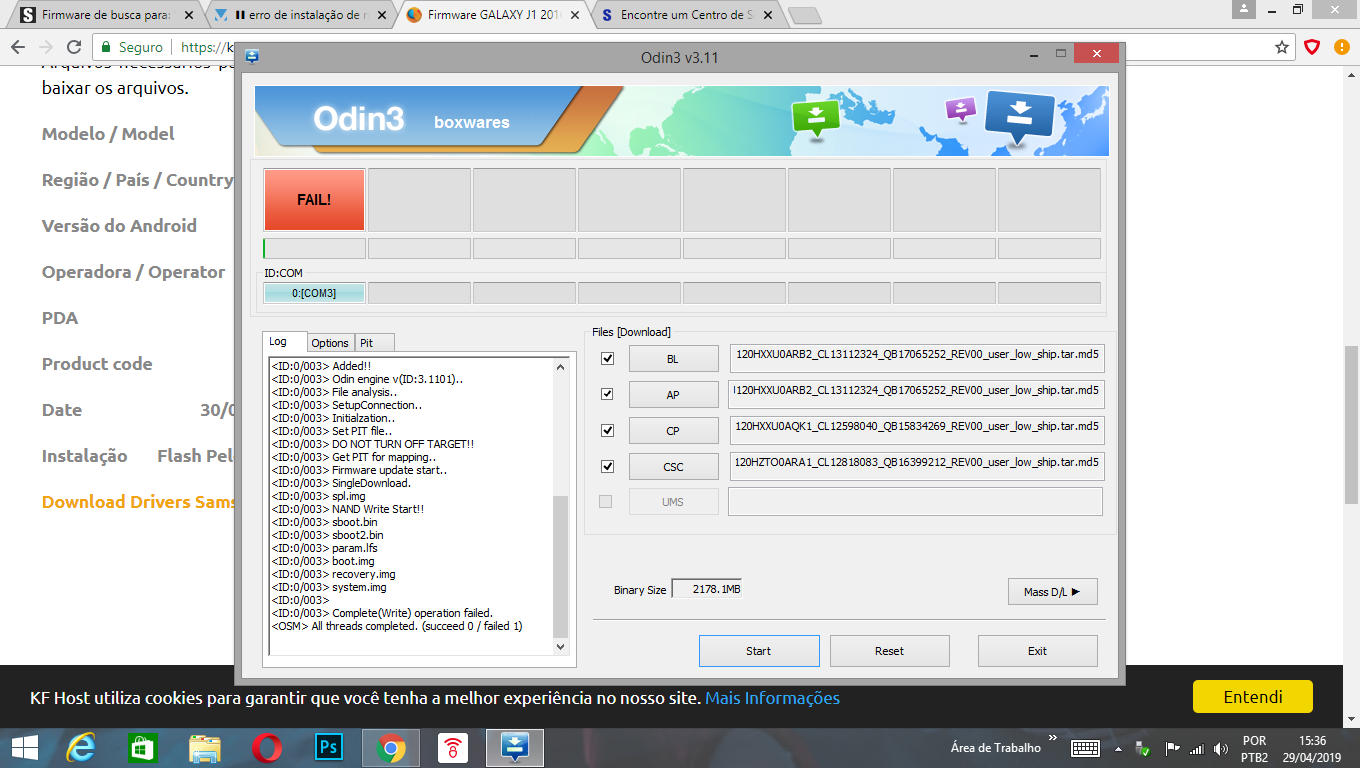Click the Exit button in Odin3
The height and width of the screenshot is (768, 1360).
tap(1037, 651)
